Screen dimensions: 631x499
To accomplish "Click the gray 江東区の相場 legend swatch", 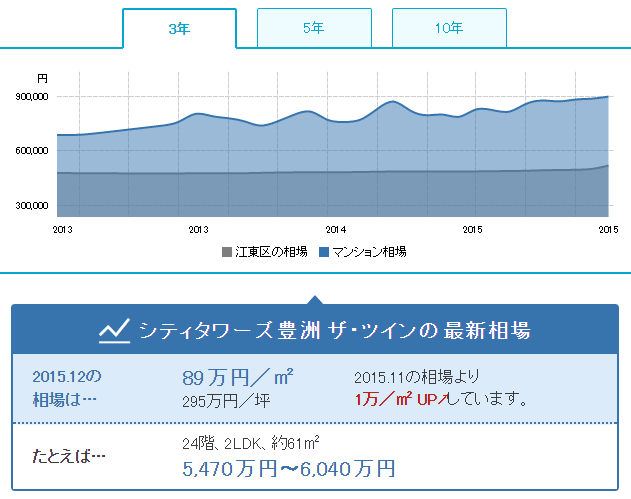I will click(227, 252).
